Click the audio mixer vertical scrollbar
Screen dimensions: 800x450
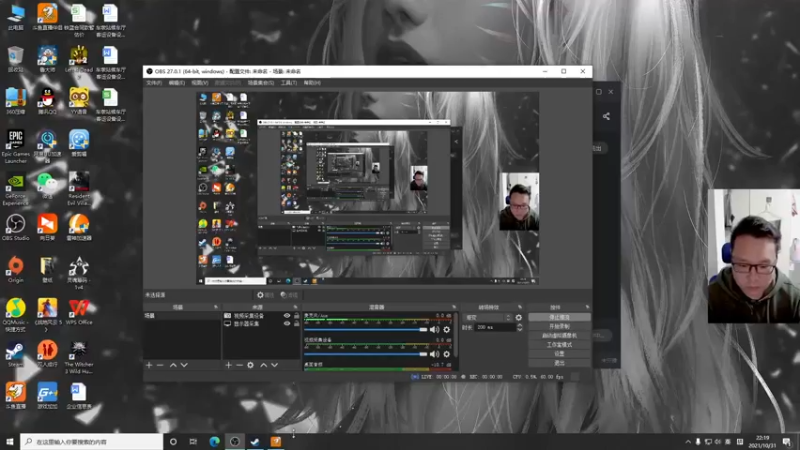(456, 335)
